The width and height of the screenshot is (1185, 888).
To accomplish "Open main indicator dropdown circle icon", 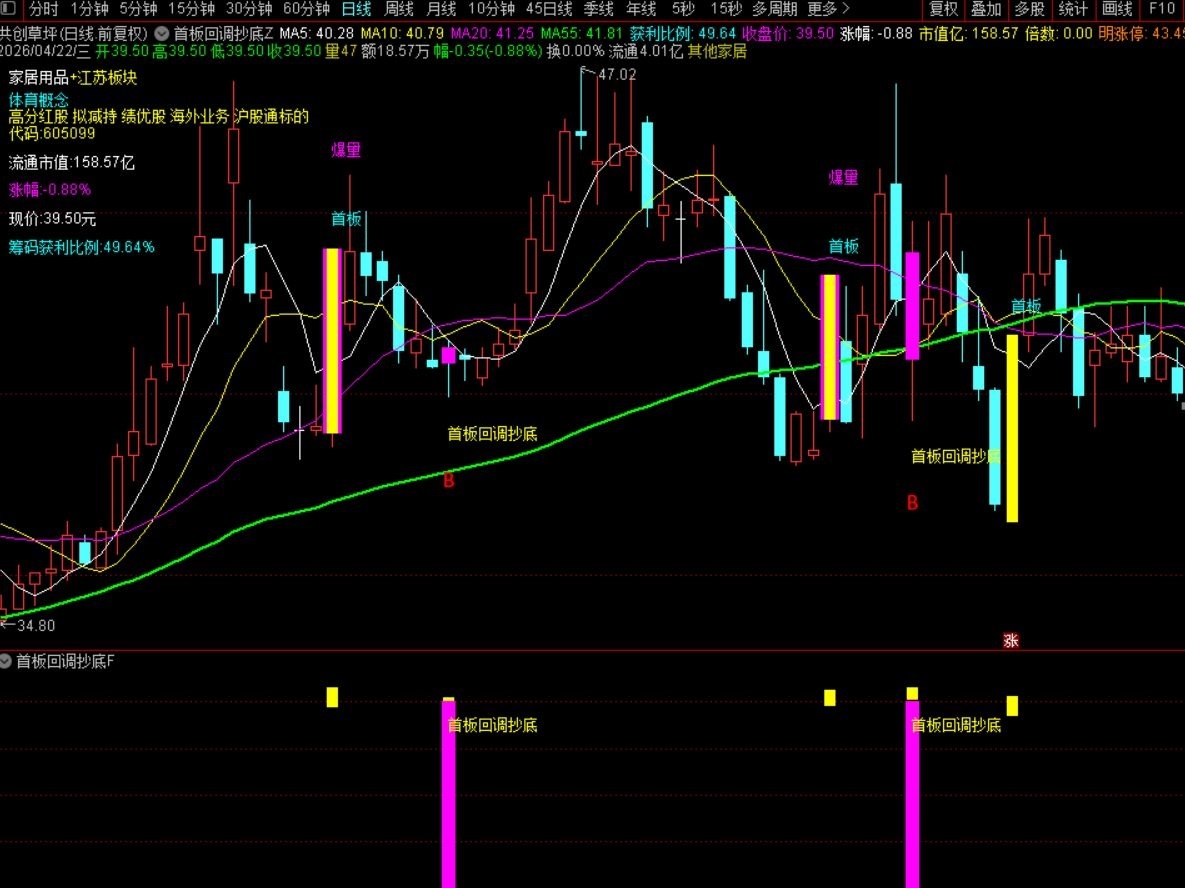I will click(162, 34).
